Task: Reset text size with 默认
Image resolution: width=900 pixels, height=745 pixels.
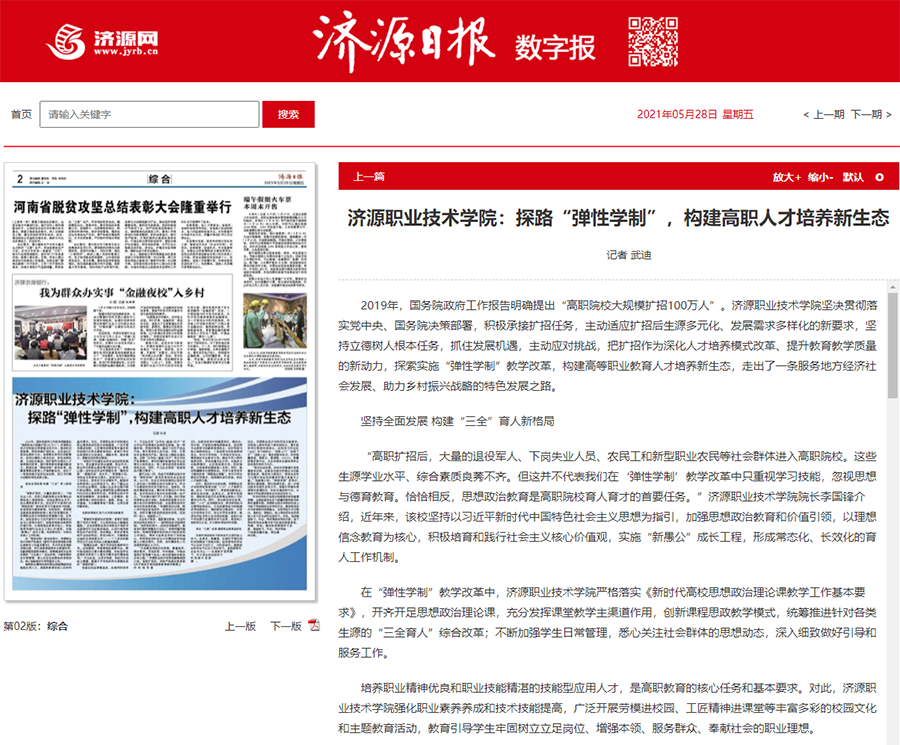Action: [x=853, y=177]
